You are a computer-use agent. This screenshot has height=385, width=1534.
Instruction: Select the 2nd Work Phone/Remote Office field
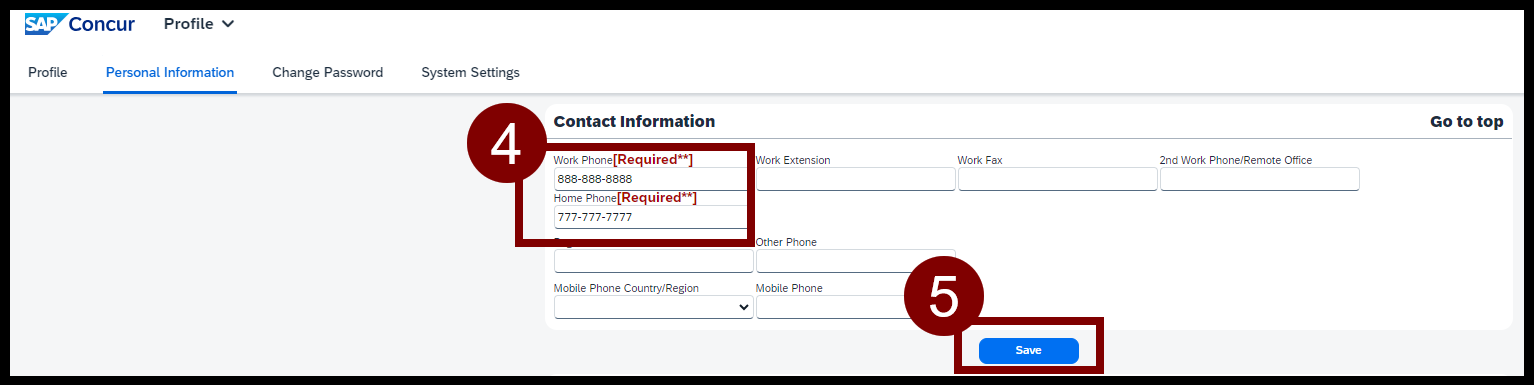tap(1260, 179)
